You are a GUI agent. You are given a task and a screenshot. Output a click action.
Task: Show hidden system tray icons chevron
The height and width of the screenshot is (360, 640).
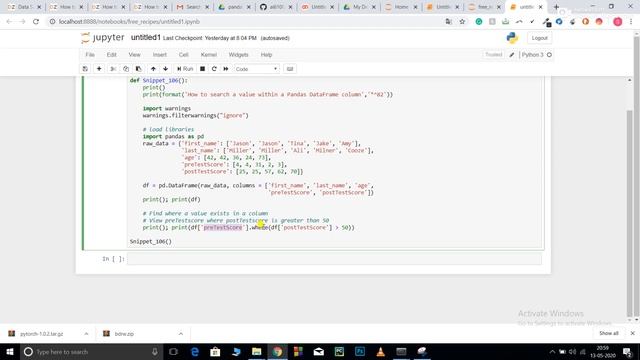click(x=552, y=351)
